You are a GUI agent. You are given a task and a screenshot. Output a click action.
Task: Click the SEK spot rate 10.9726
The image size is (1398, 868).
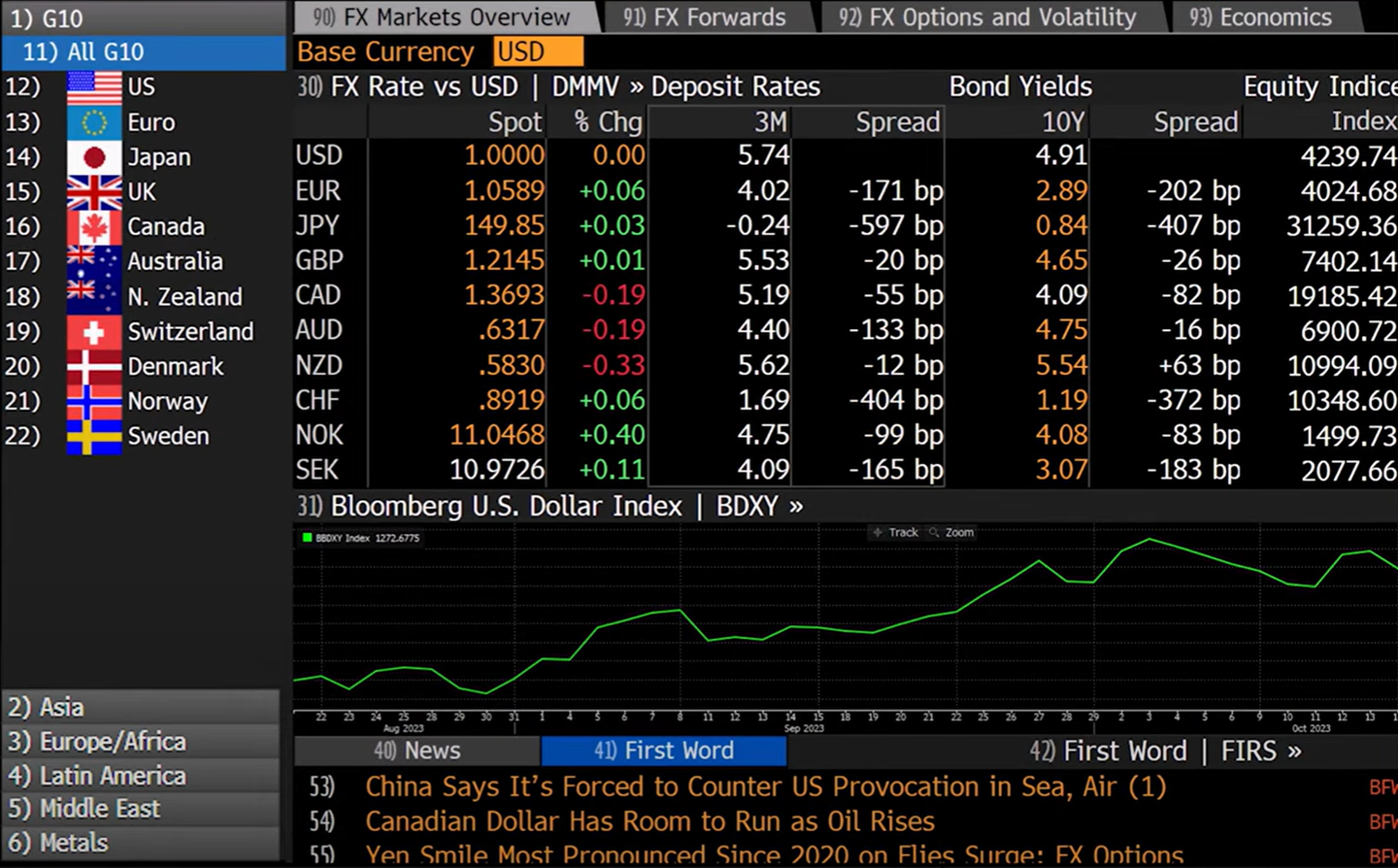point(497,471)
